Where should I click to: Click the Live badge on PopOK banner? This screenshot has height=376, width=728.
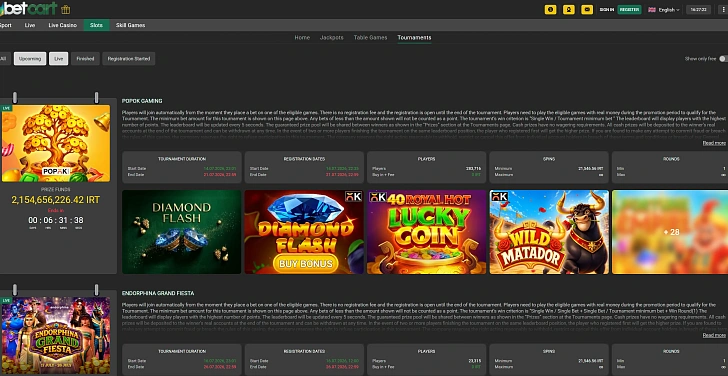(x=6, y=108)
